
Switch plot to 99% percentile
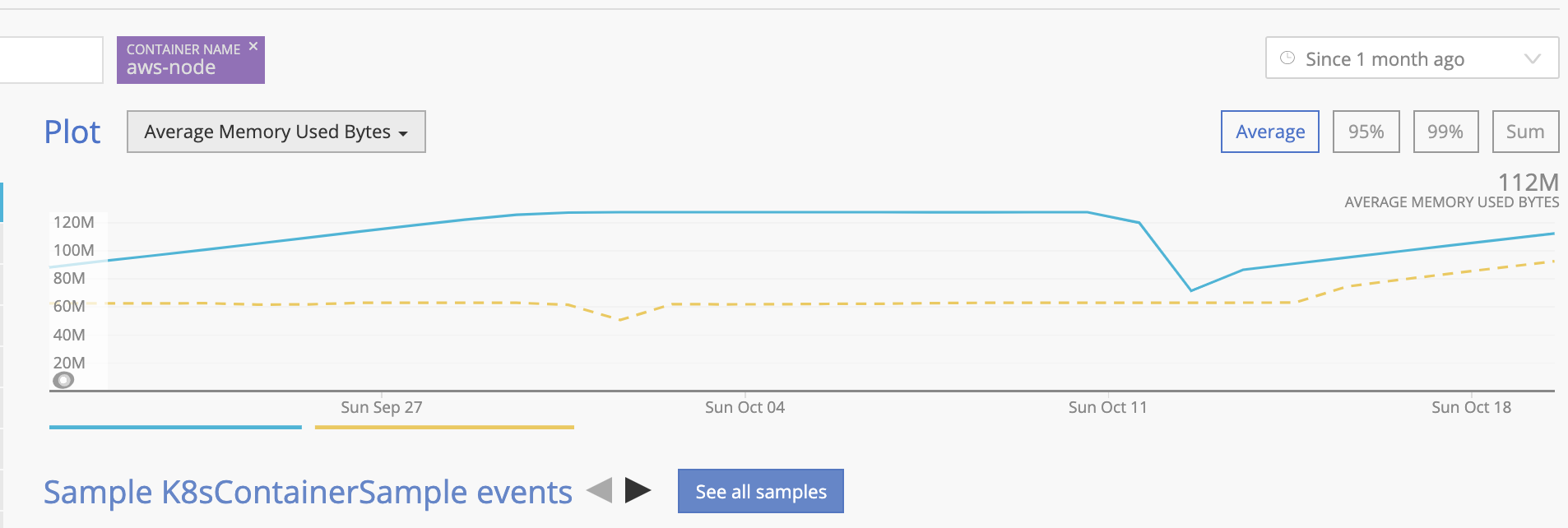pos(1445,132)
